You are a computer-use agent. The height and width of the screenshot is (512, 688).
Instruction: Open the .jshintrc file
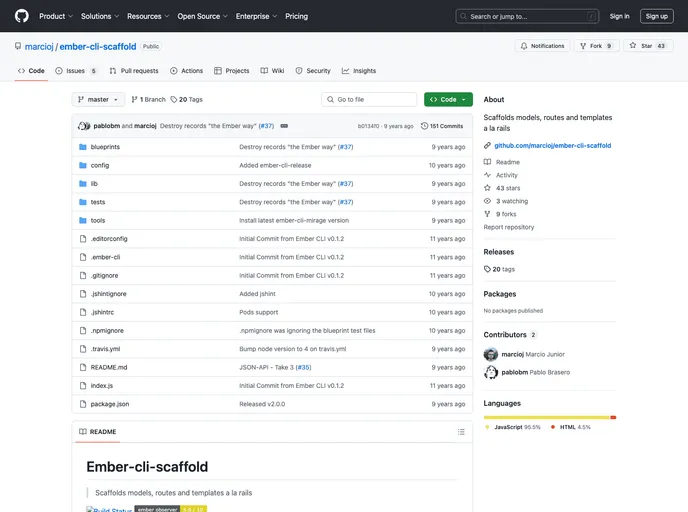point(102,312)
